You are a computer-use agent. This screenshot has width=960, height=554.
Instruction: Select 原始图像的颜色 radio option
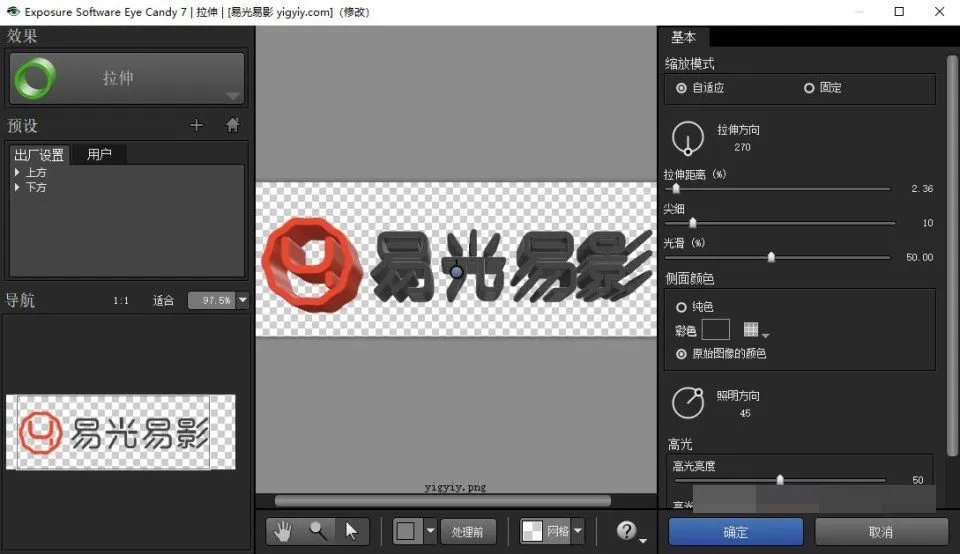click(681, 354)
